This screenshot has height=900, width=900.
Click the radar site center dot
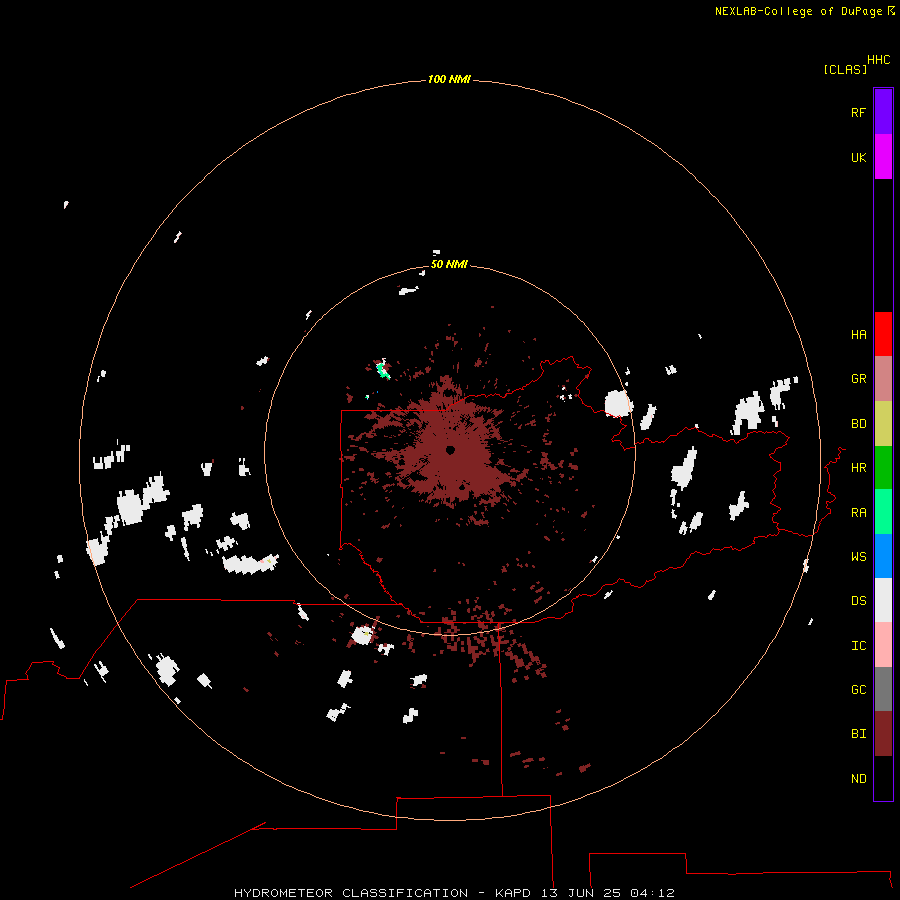(x=450, y=449)
